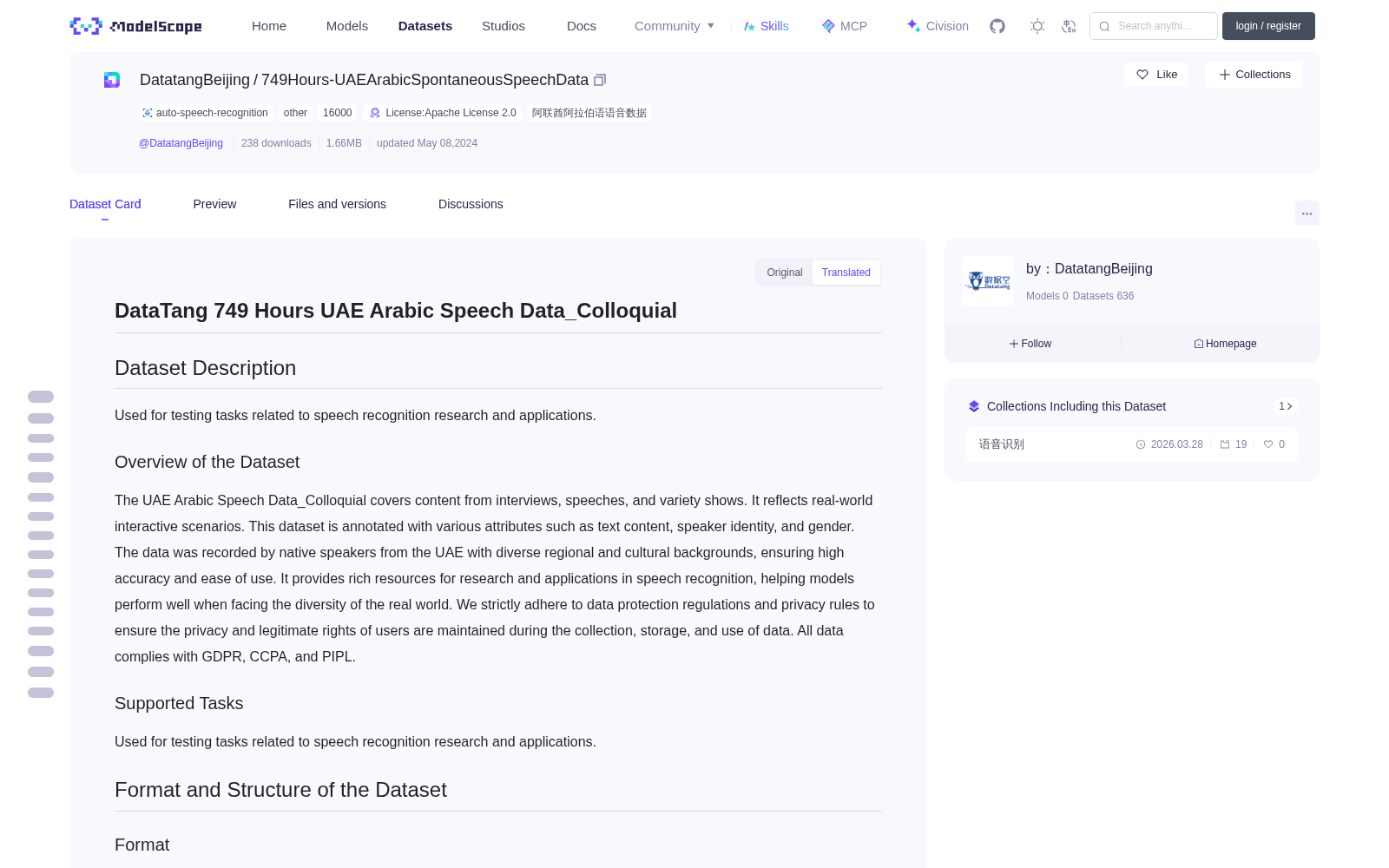The height and width of the screenshot is (868, 1389).
Task: Open the Preview tab
Action: (214, 204)
